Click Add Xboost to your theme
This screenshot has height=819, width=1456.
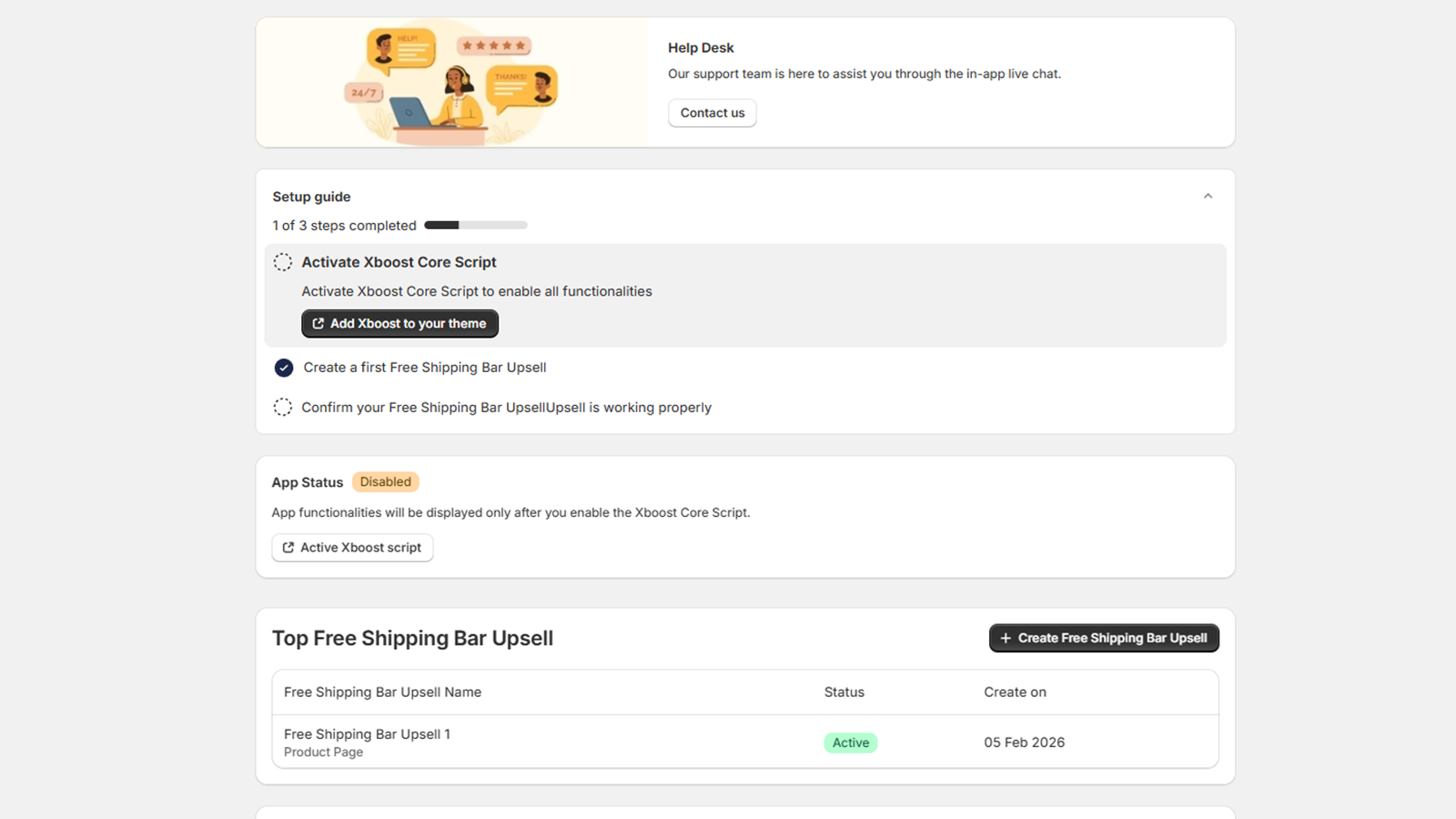click(x=399, y=324)
